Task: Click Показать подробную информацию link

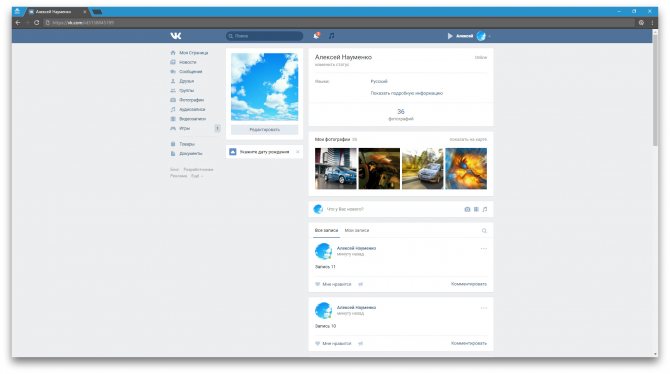Action: pyautogui.click(x=407, y=93)
